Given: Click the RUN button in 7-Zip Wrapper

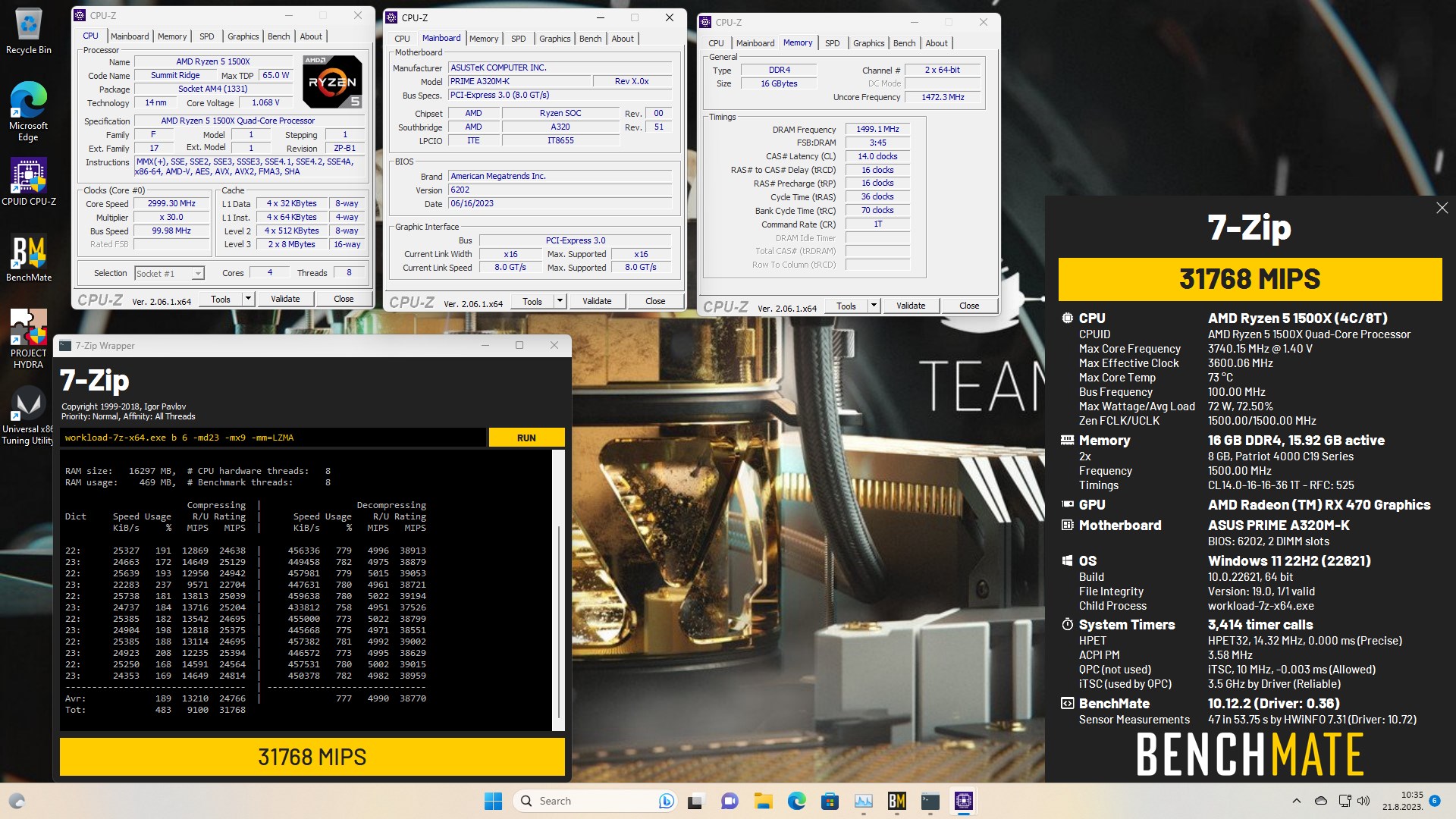Looking at the screenshot, I should pos(526,438).
